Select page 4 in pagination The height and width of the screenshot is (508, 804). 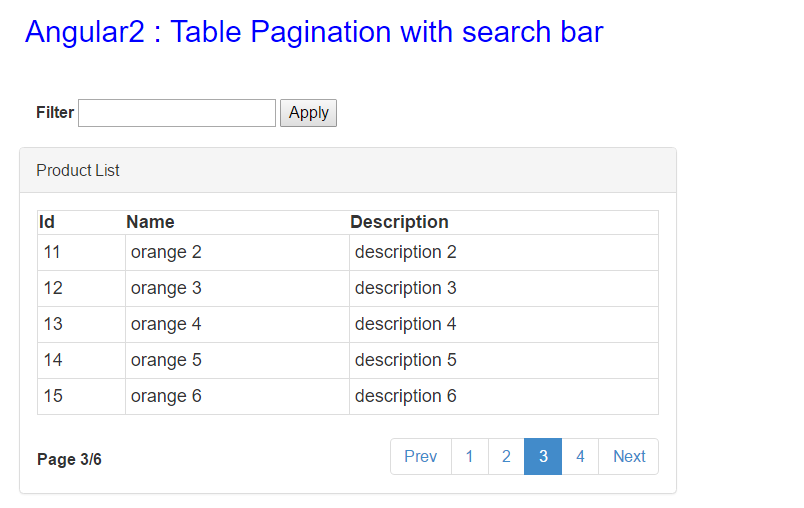tap(580, 456)
